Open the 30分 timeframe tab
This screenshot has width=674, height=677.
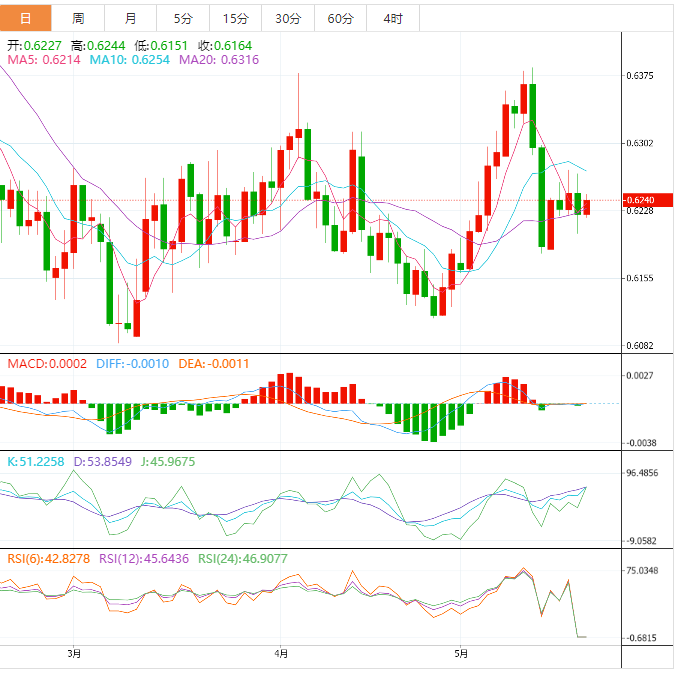(287, 18)
